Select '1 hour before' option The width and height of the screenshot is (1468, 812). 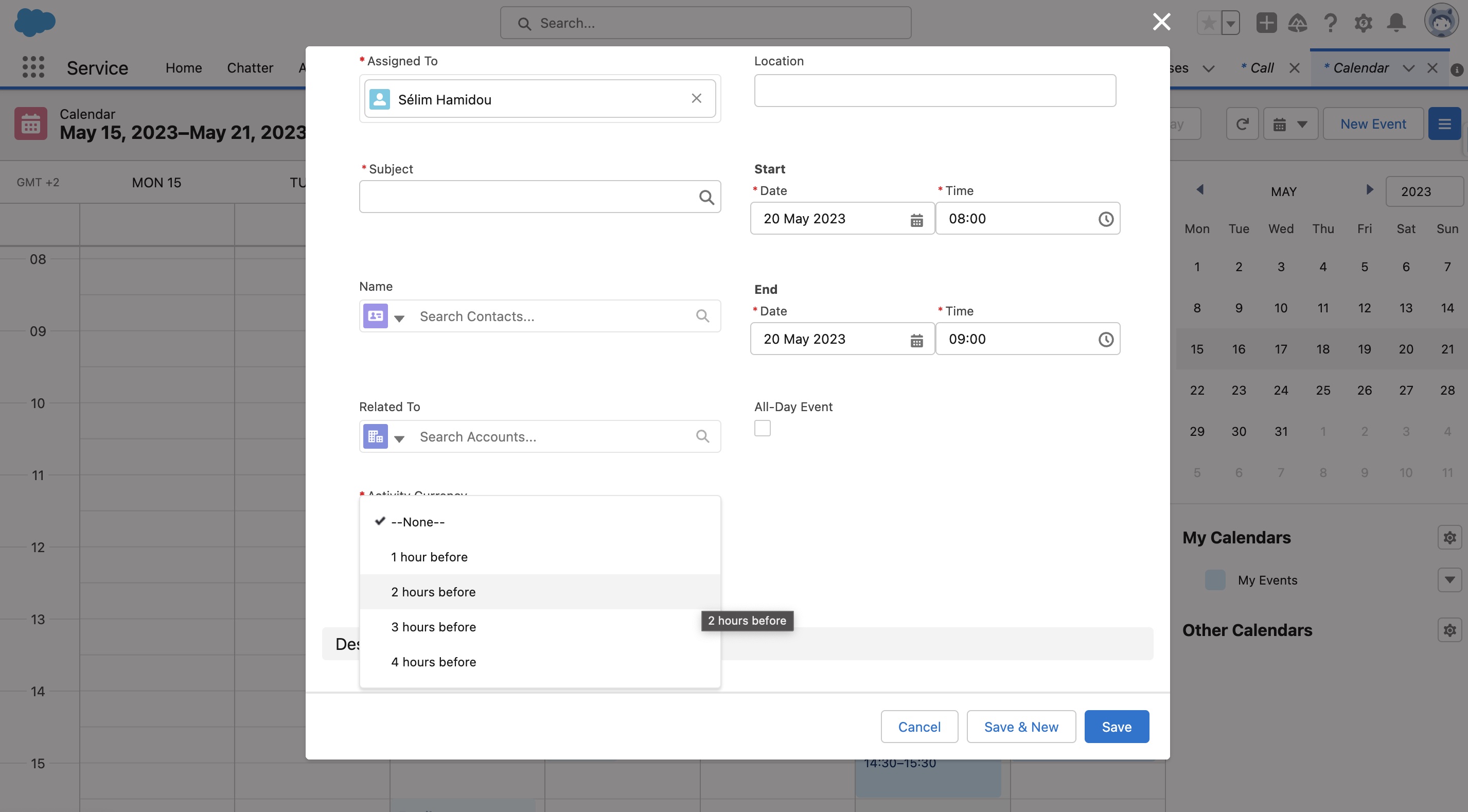coord(540,557)
